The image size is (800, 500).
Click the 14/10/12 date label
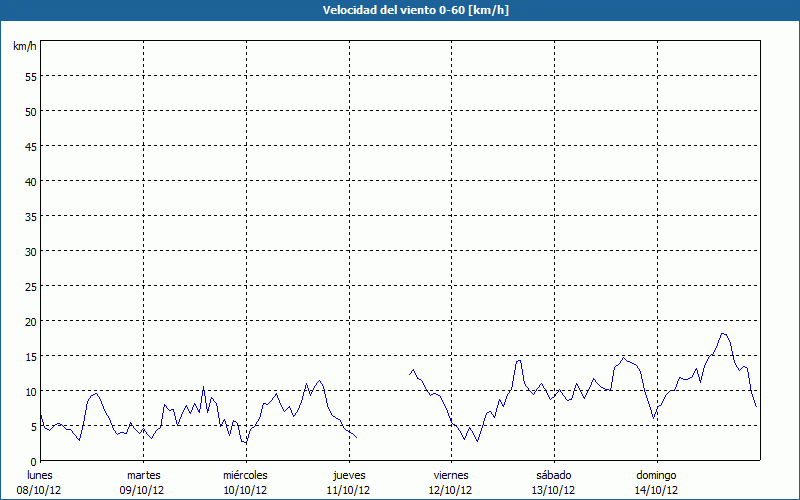656,490
